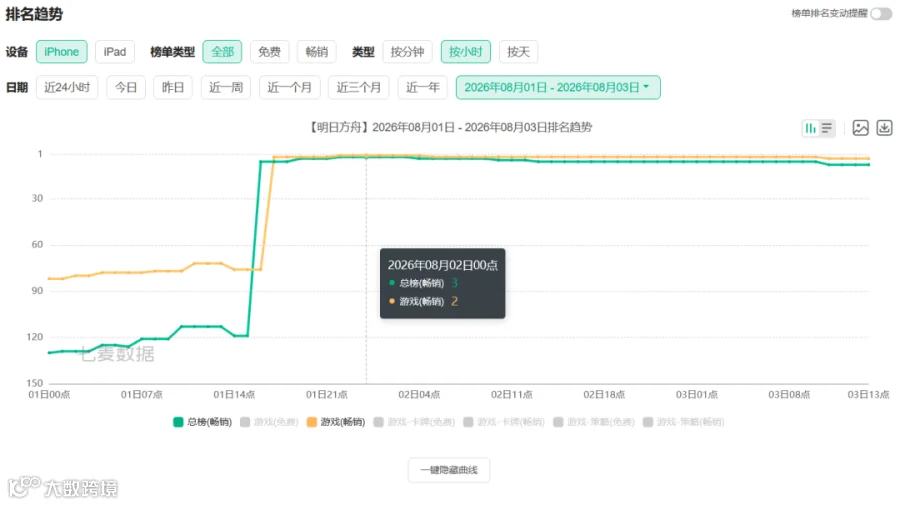Click the 01日14点 axis label

[234, 395]
